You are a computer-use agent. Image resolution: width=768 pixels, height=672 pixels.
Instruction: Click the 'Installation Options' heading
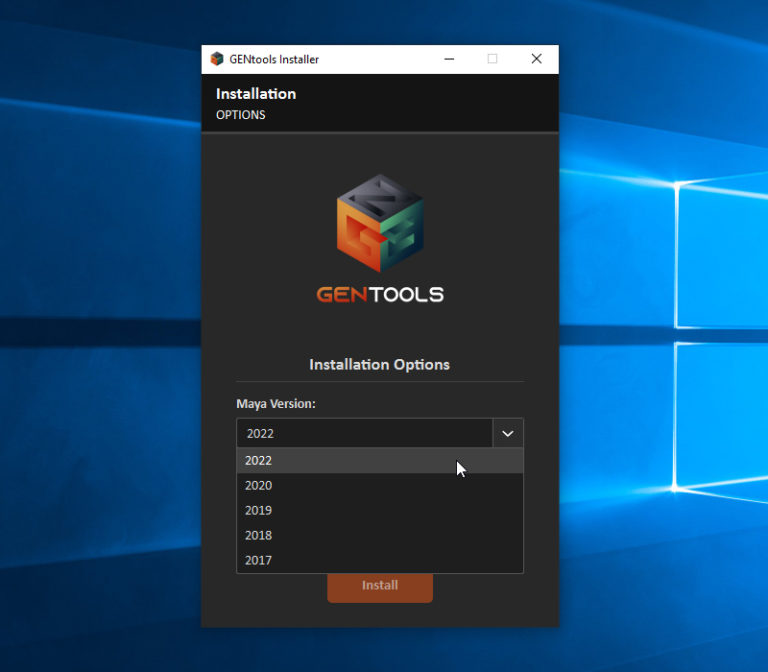coord(380,365)
